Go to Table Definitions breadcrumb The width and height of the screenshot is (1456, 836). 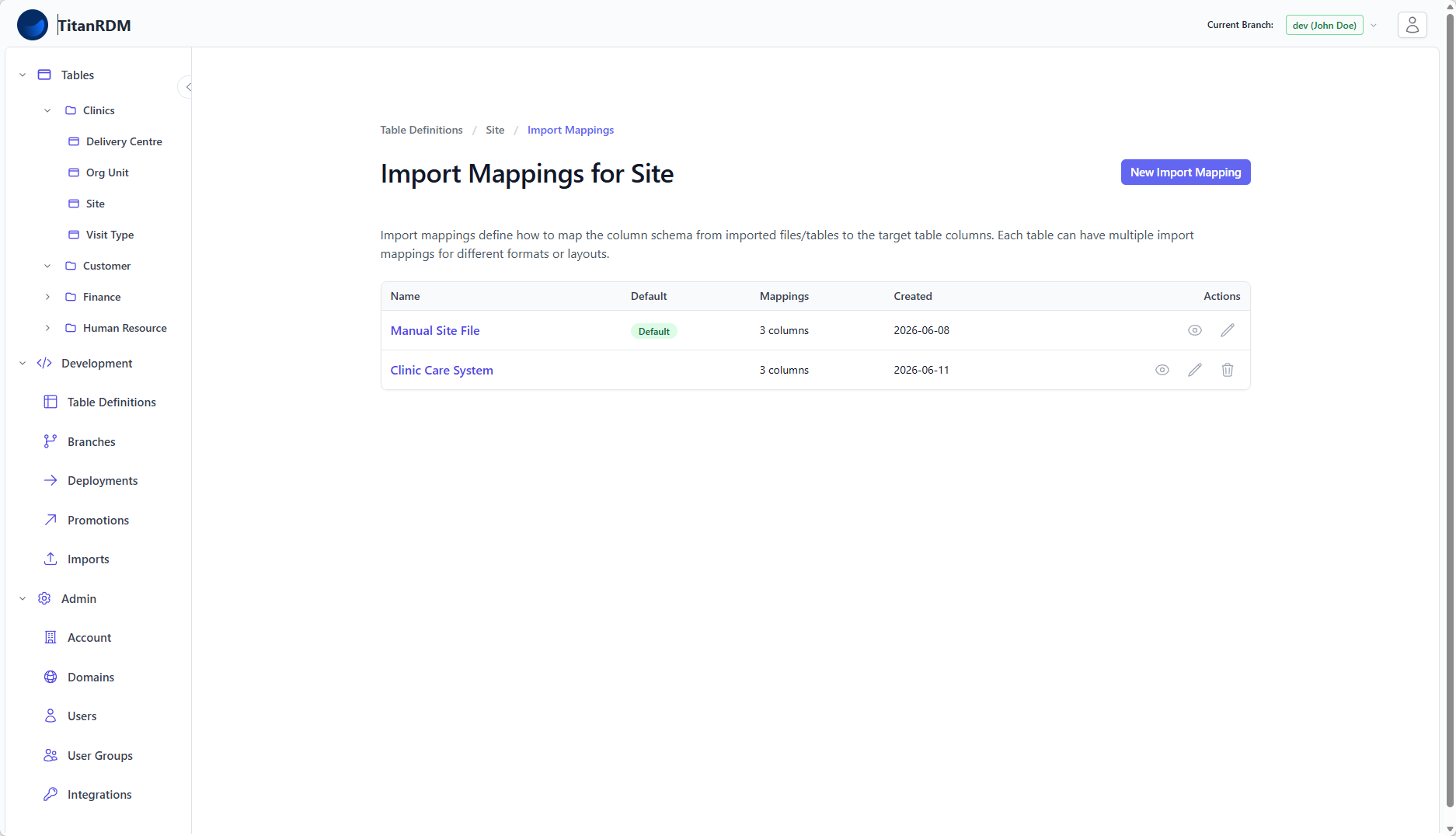(421, 130)
